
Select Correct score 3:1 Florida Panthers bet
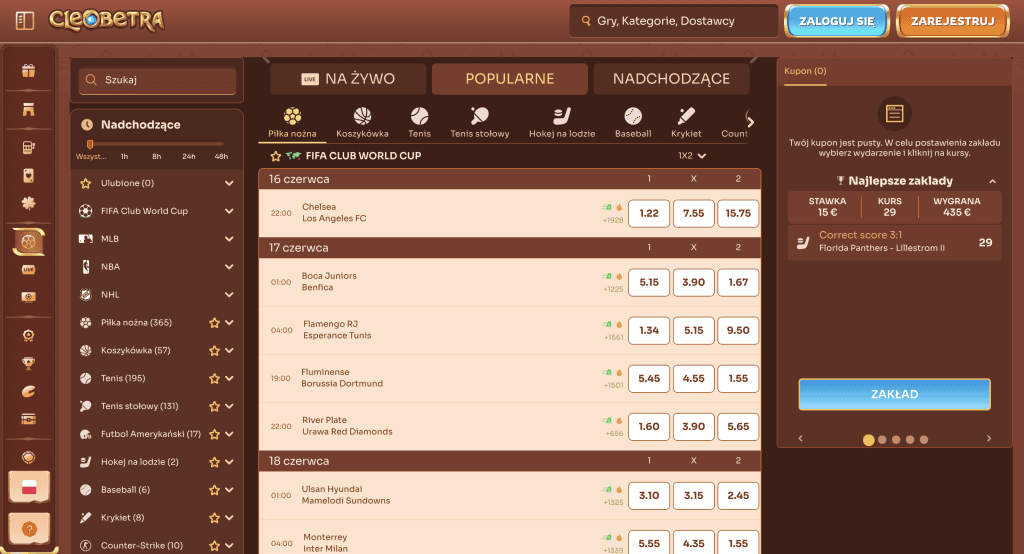(894, 242)
